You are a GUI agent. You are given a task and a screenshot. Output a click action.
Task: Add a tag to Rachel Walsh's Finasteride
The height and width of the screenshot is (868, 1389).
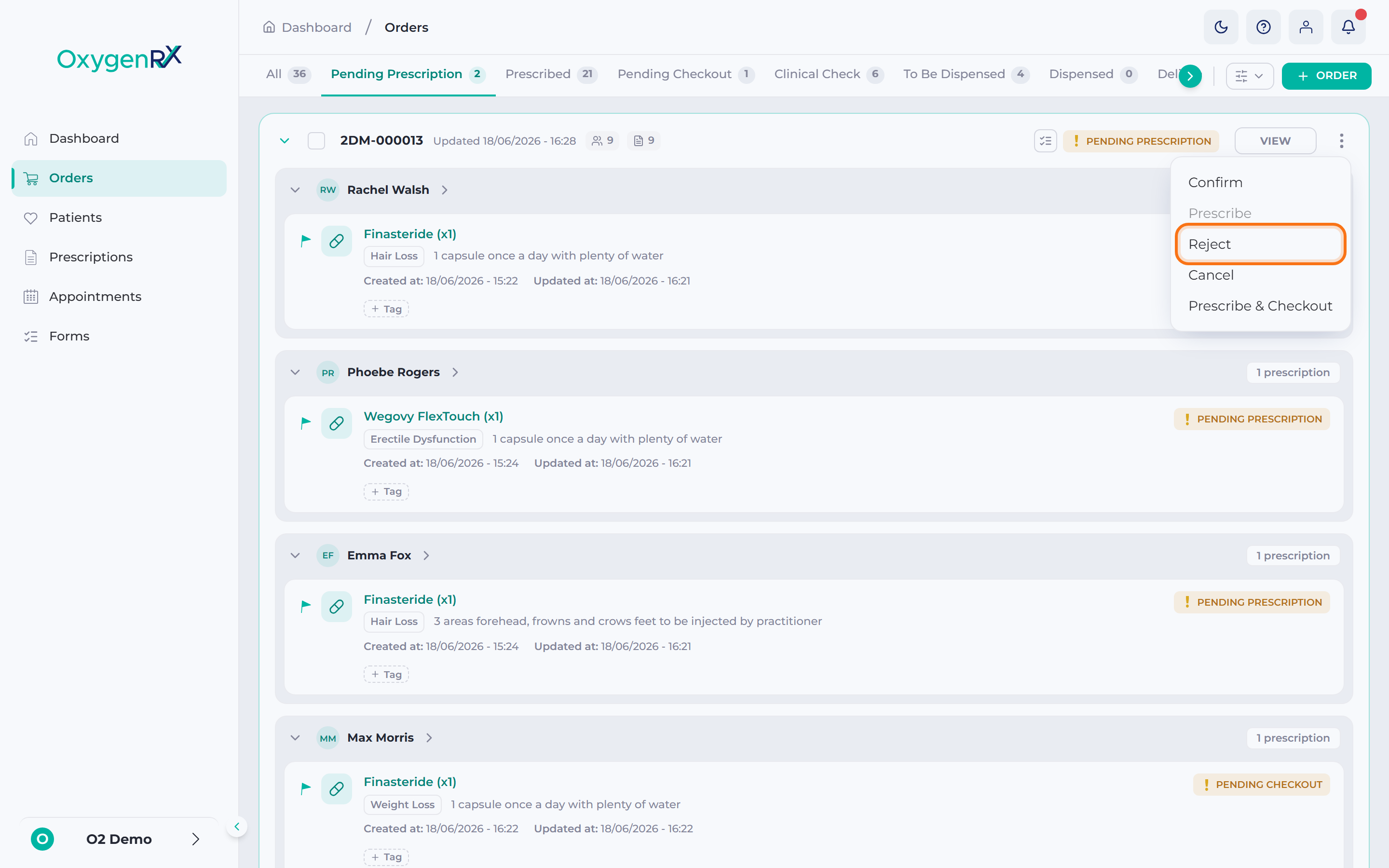[x=386, y=309]
